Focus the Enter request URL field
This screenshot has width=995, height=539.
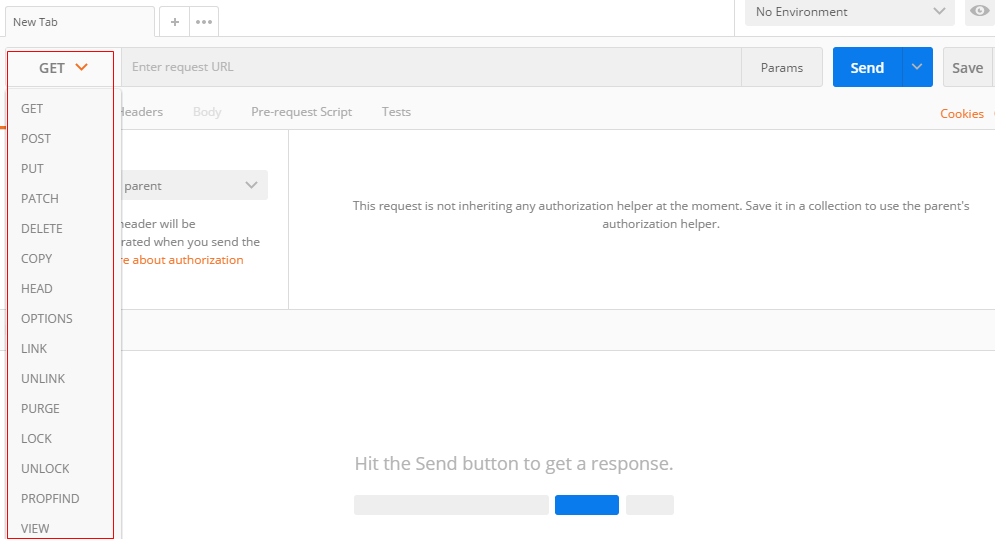tap(430, 67)
